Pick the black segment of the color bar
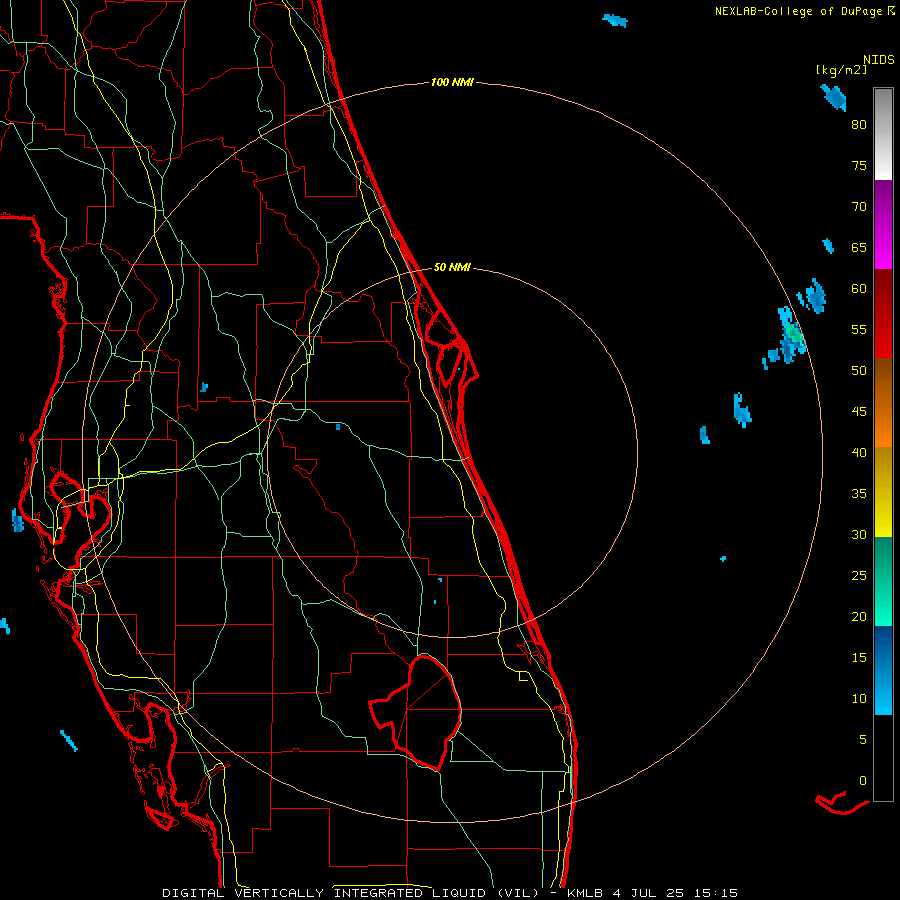 (883, 758)
